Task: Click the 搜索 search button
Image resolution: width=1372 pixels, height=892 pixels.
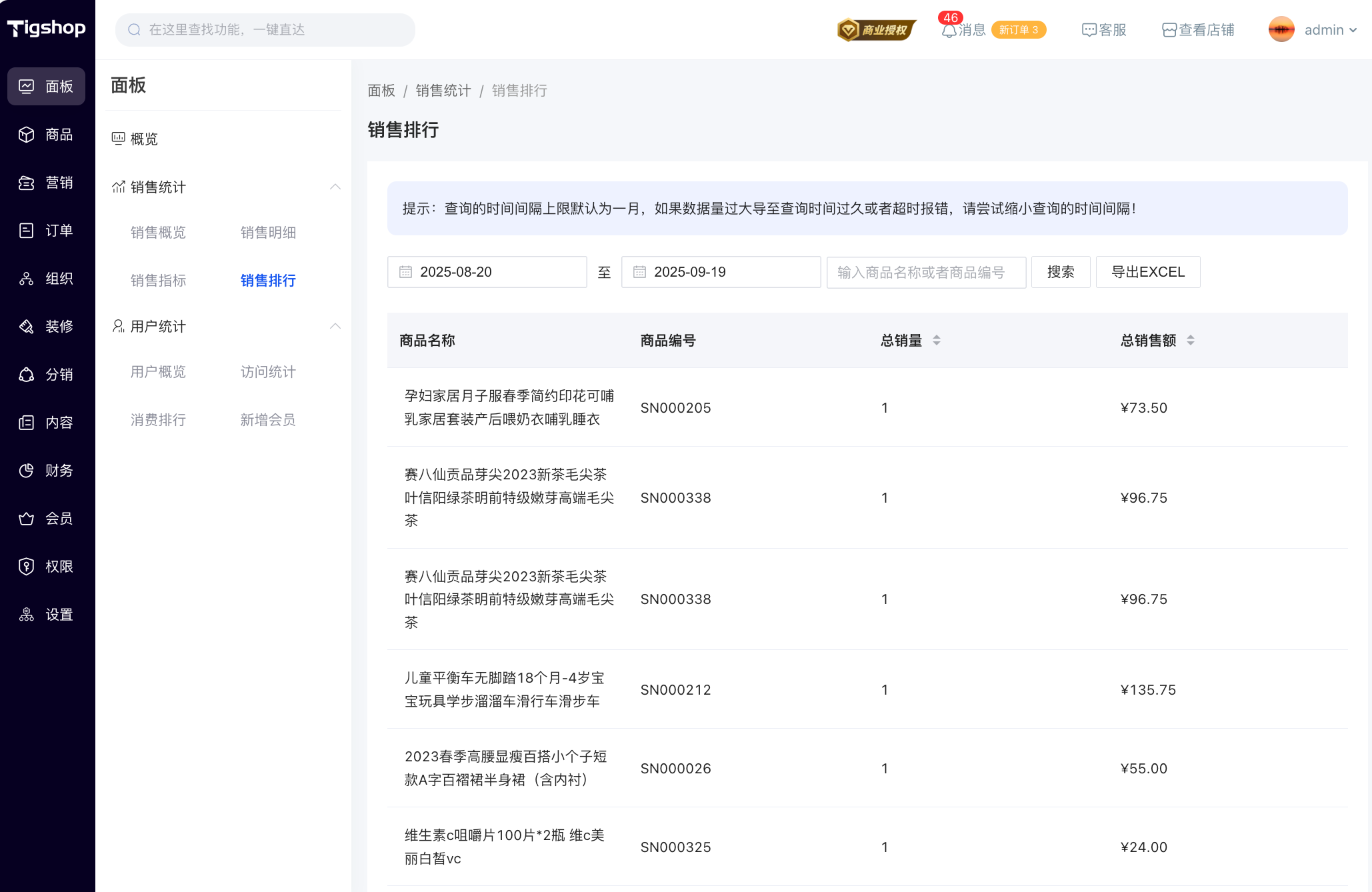Action: coord(1060,272)
